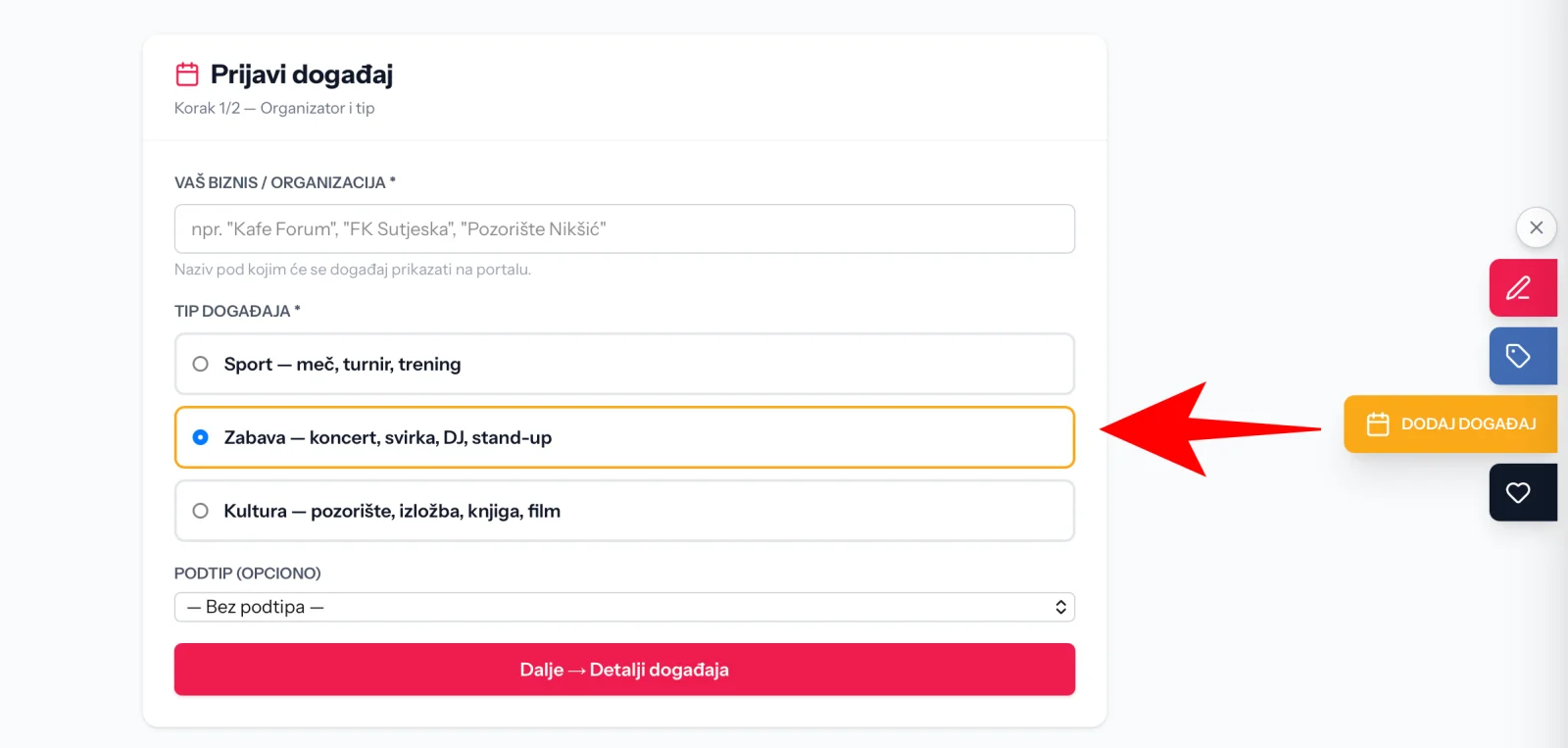Select the Zabava radio button
Image resolution: width=1568 pixels, height=748 pixels.
201,437
